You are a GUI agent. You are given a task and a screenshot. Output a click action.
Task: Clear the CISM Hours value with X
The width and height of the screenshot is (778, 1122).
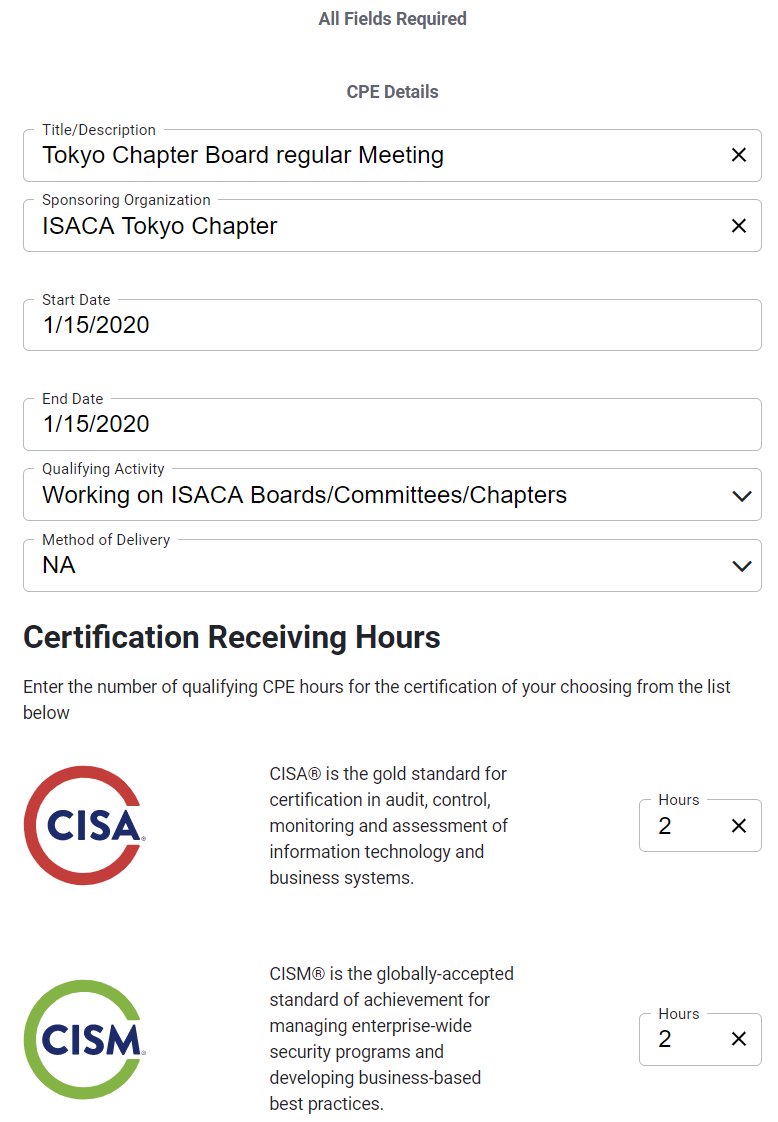(x=739, y=1039)
